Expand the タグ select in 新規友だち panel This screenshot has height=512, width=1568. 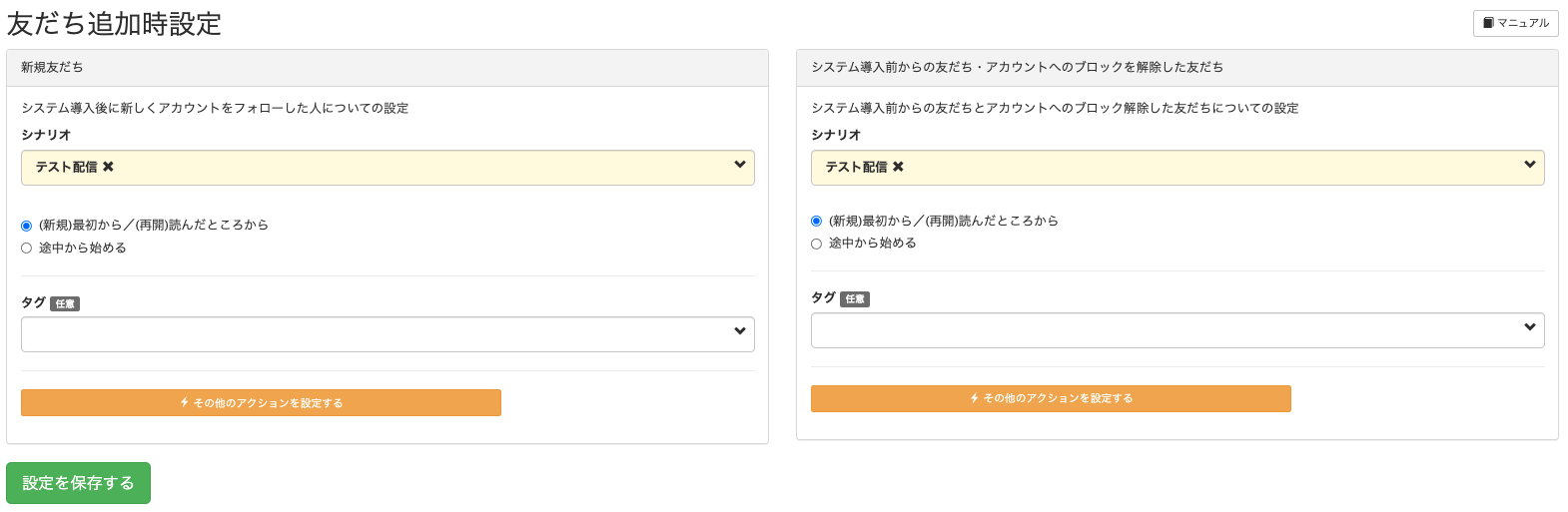pyautogui.click(x=388, y=334)
